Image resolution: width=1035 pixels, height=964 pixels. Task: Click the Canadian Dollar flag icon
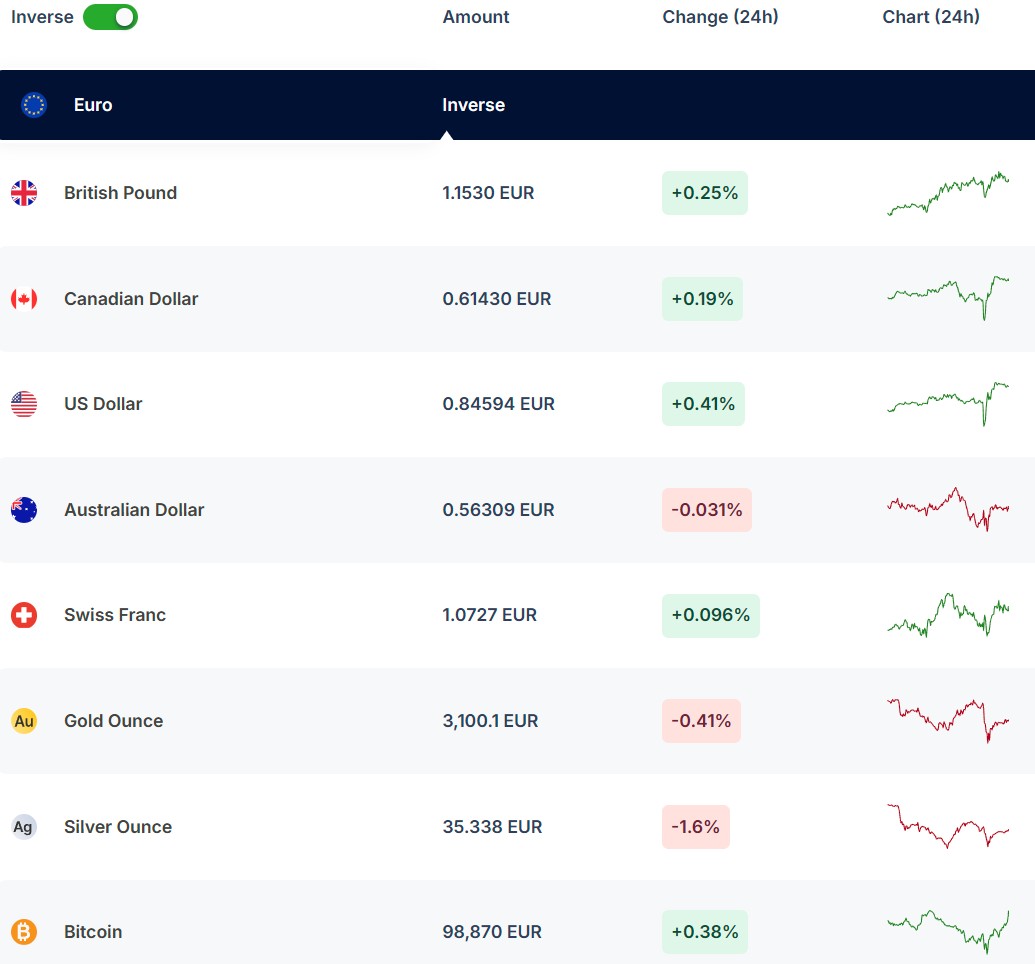[24, 299]
